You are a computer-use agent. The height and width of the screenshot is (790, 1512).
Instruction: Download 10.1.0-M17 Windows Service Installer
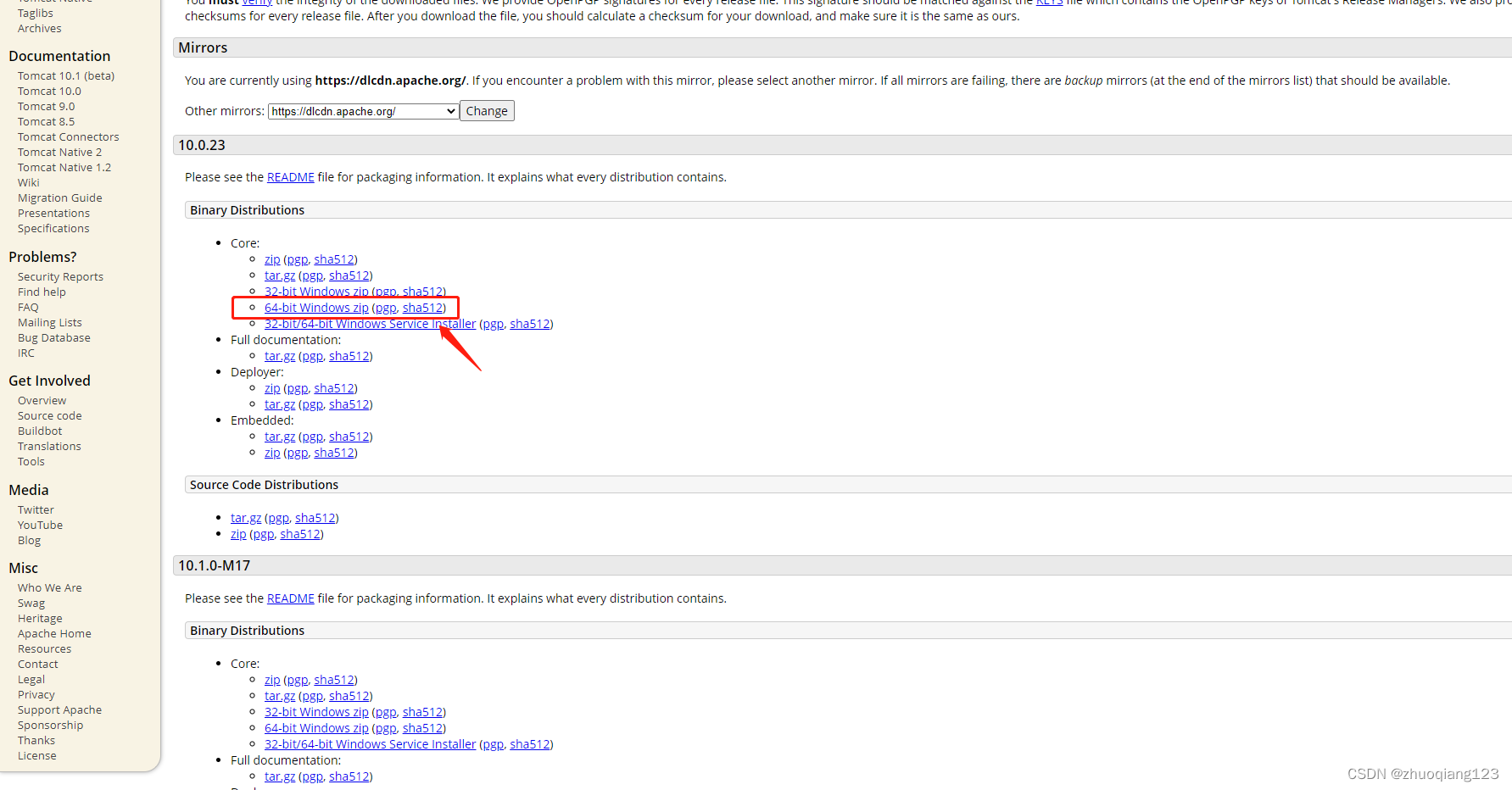tap(370, 744)
